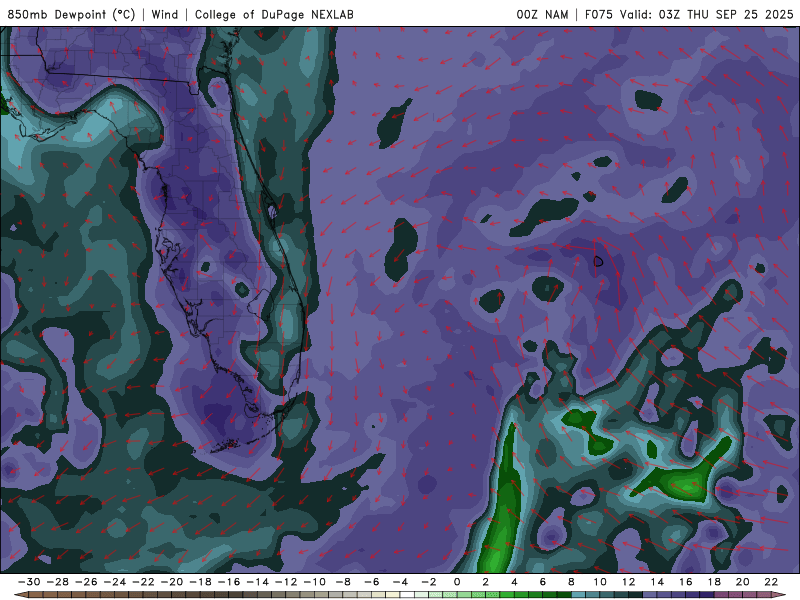This screenshot has width=800, height=600.
Task: Select the "00Z NAM" model run label
Action: [542, 14]
